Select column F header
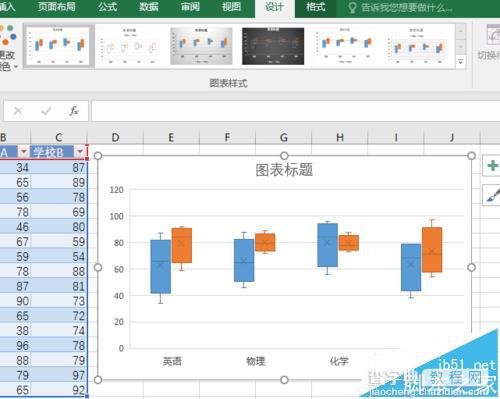 point(227,137)
